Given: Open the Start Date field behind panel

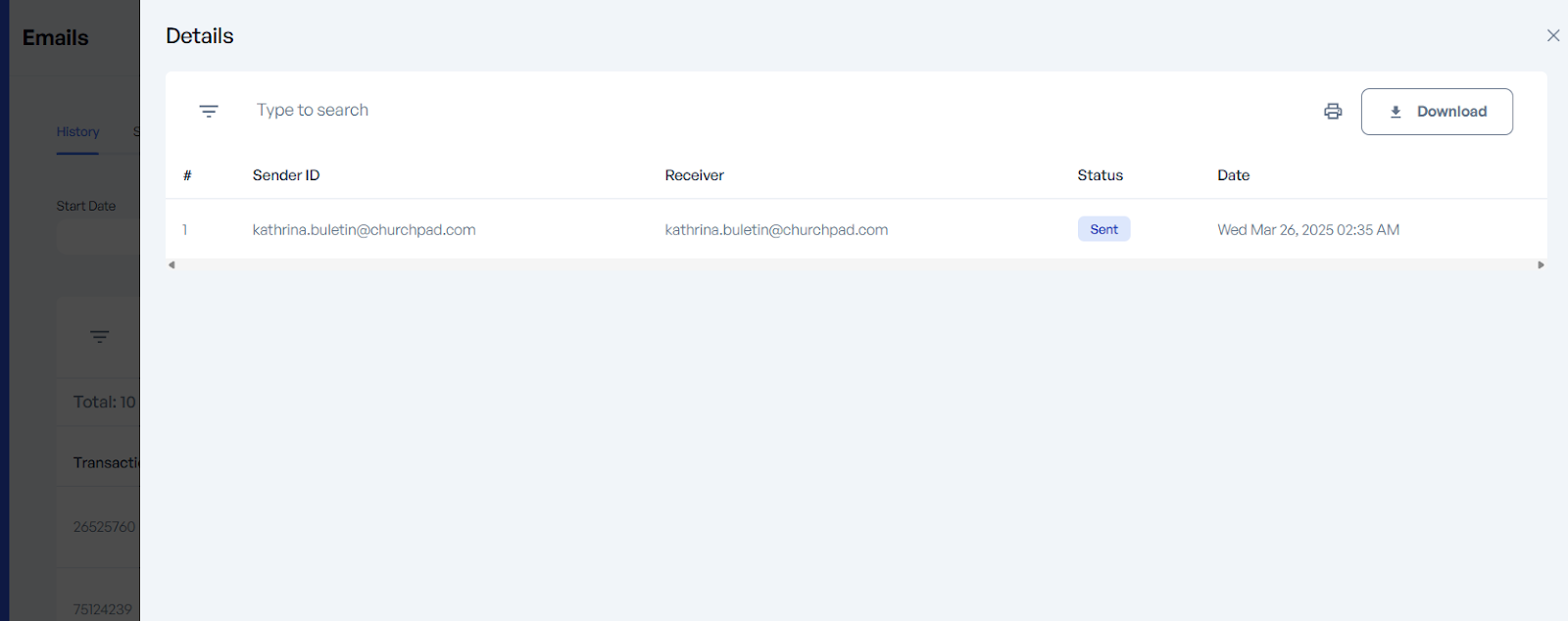Looking at the screenshot, I should click(x=96, y=237).
